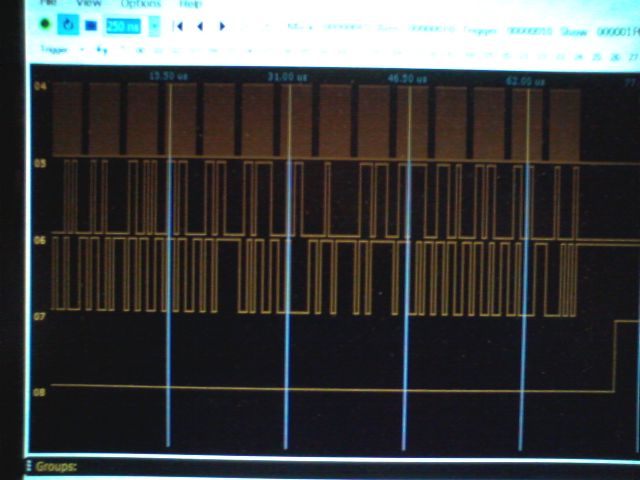
Task: Open the Options menu
Action: tap(140, 4)
